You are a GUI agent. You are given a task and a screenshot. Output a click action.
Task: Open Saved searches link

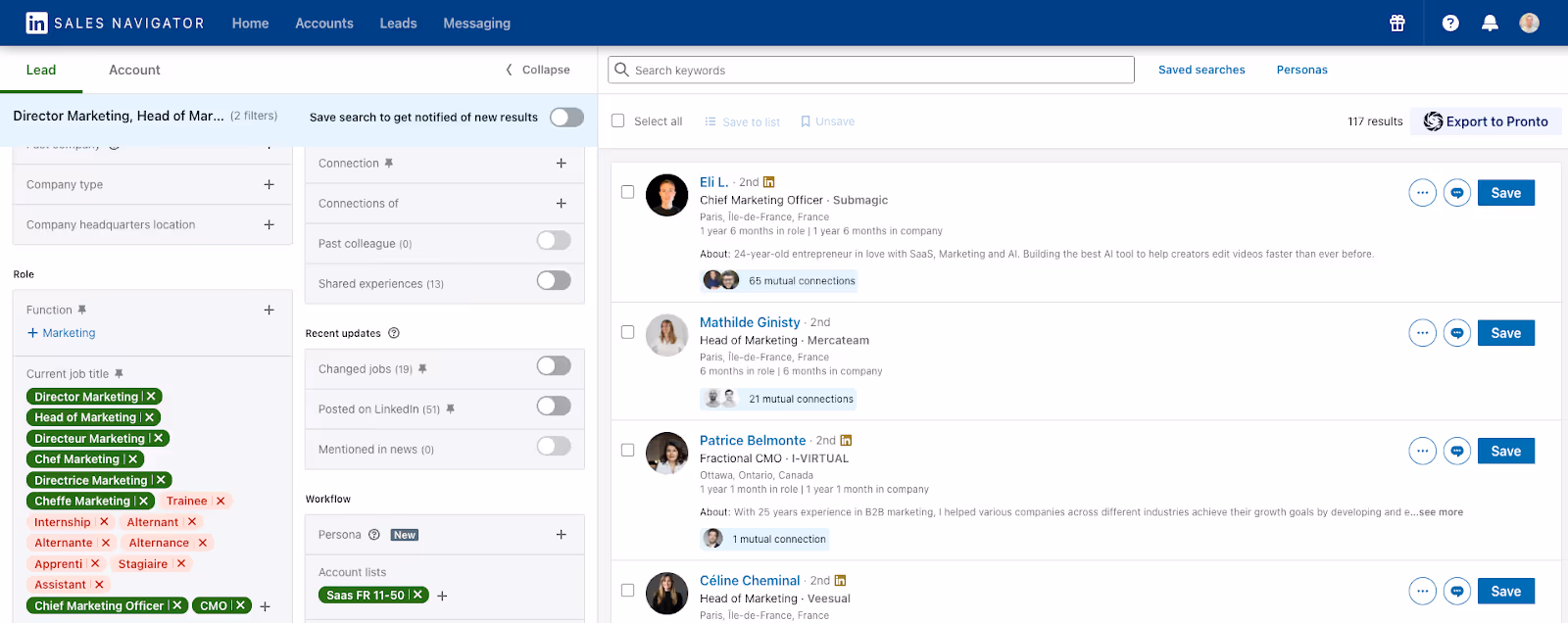click(x=1201, y=70)
